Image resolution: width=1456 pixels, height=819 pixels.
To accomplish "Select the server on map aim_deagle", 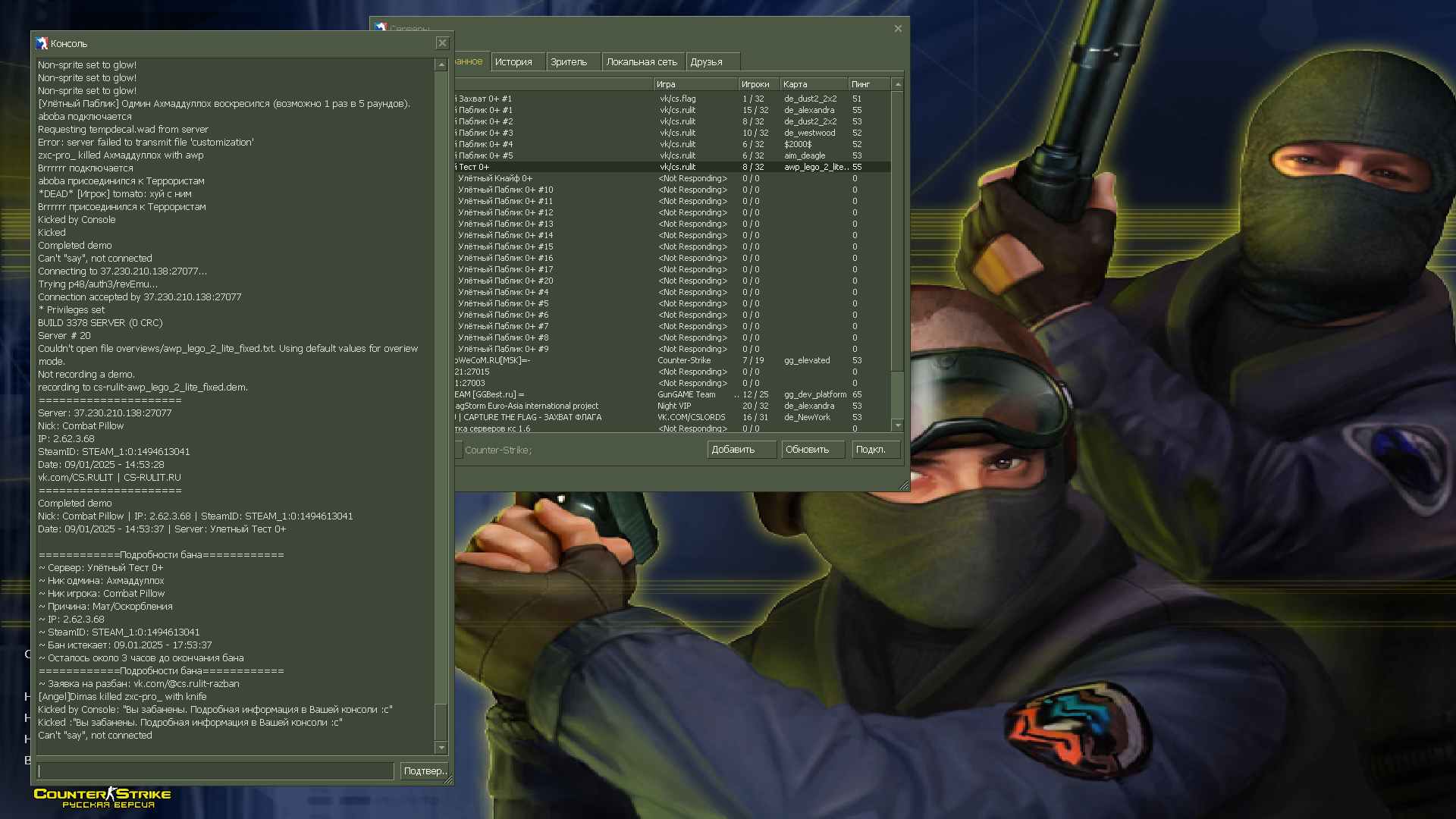I will (x=673, y=155).
